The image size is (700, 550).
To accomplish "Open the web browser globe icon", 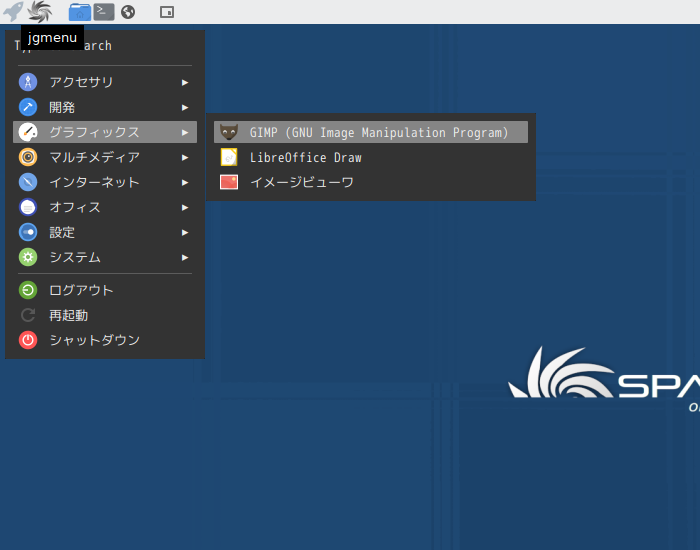I will click(128, 12).
